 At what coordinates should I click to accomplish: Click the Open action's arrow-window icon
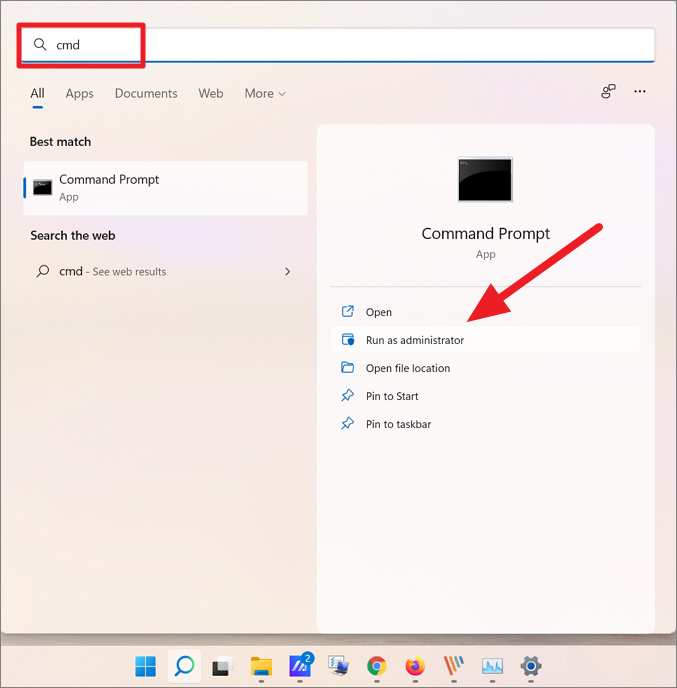[347, 312]
